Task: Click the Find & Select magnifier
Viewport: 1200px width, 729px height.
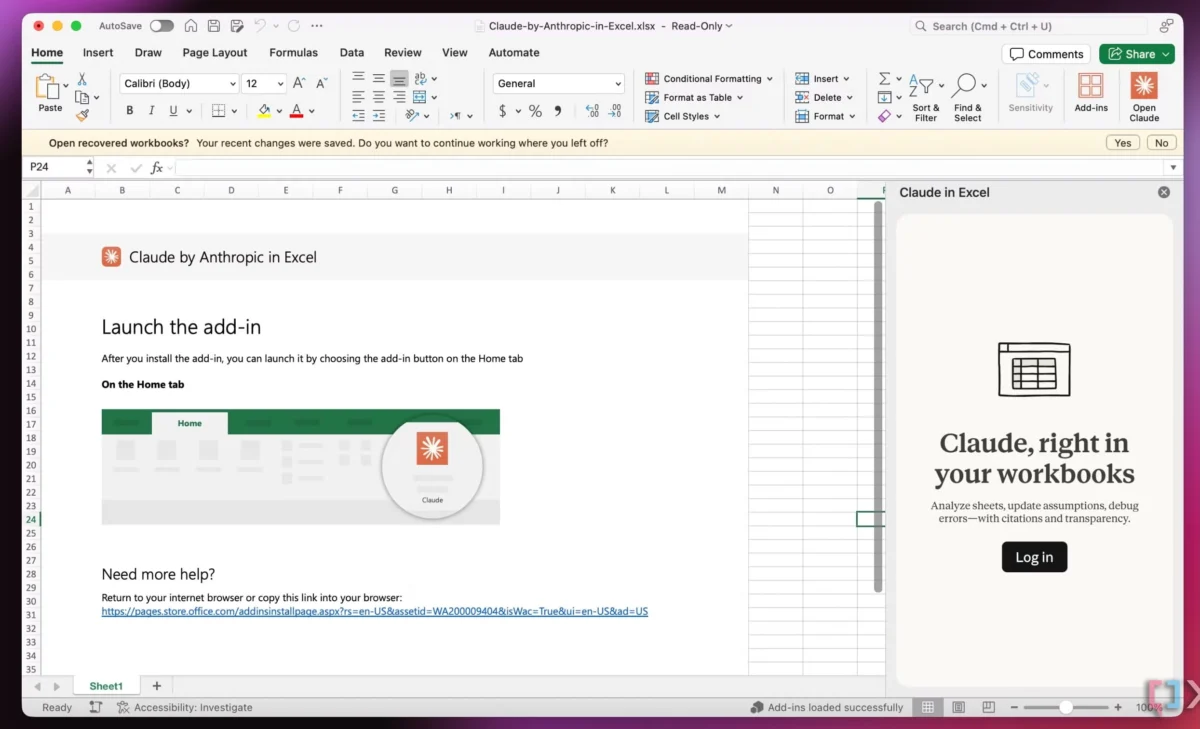Action: coord(964,86)
